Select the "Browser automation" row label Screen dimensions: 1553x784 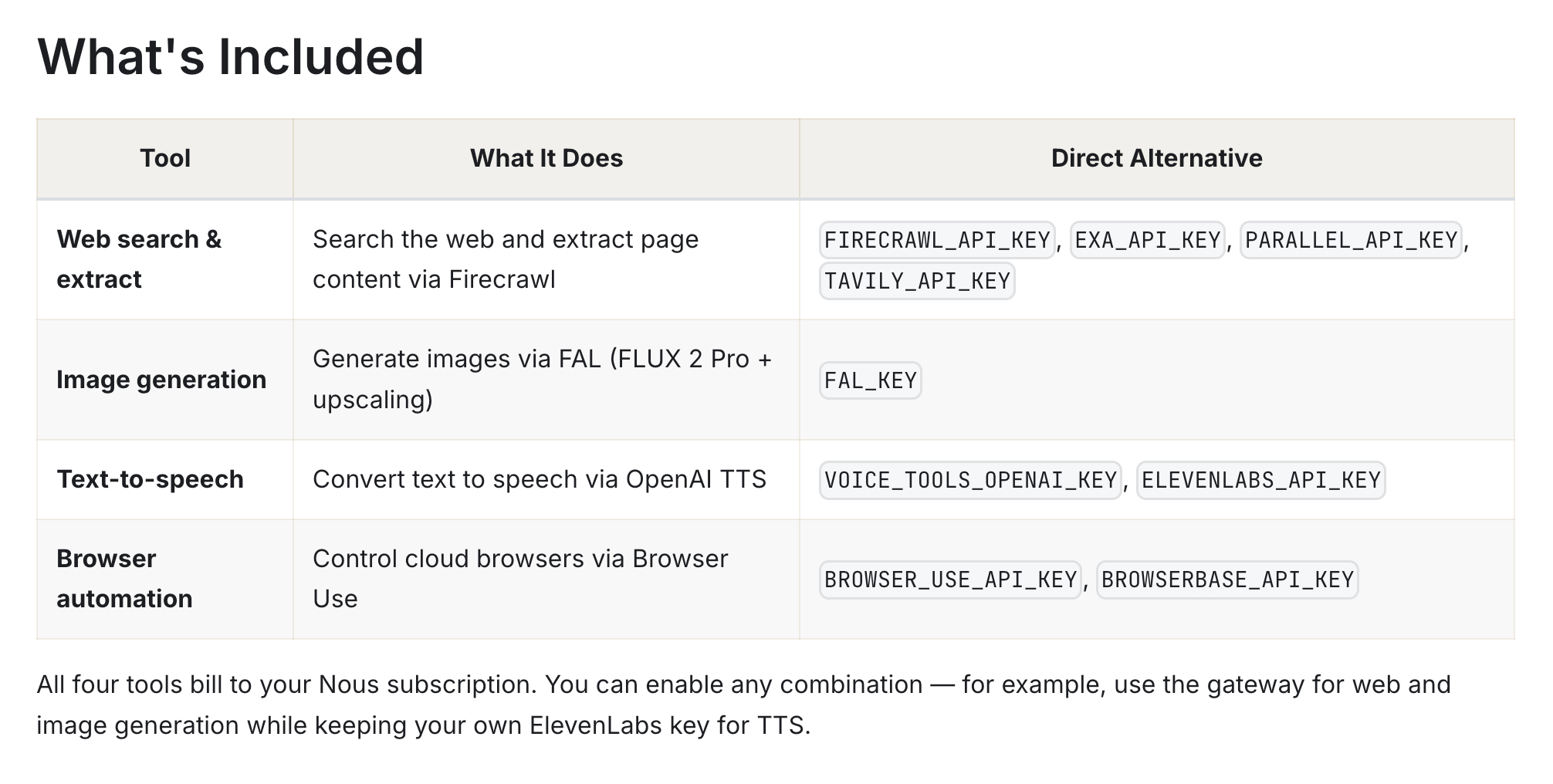click(x=124, y=579)
